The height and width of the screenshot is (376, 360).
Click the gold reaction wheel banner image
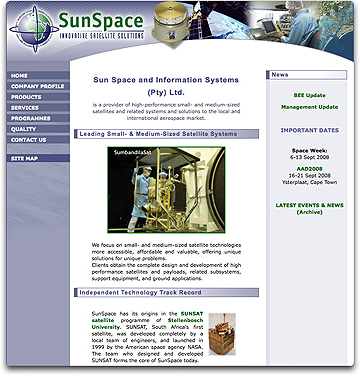[x=170, y=25]
